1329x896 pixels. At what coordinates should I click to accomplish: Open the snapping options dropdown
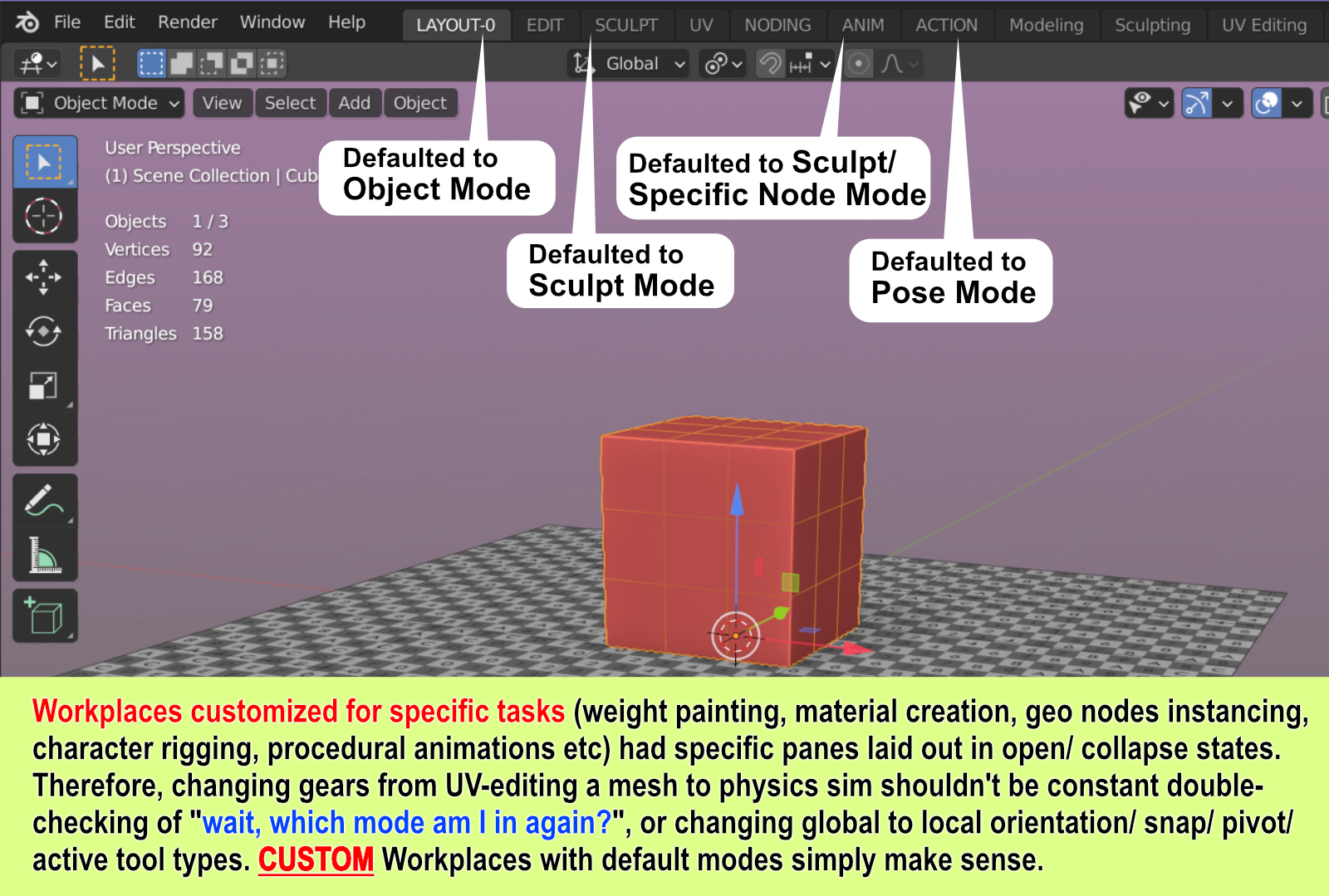point(810,63)
